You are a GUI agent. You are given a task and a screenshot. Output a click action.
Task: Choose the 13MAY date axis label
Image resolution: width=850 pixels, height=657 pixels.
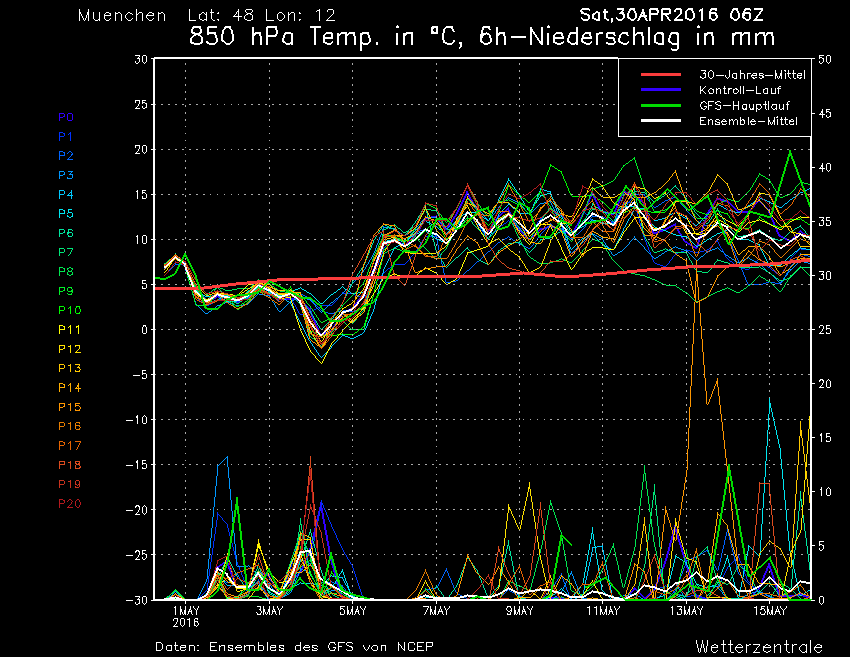click(x=686, y=611)
